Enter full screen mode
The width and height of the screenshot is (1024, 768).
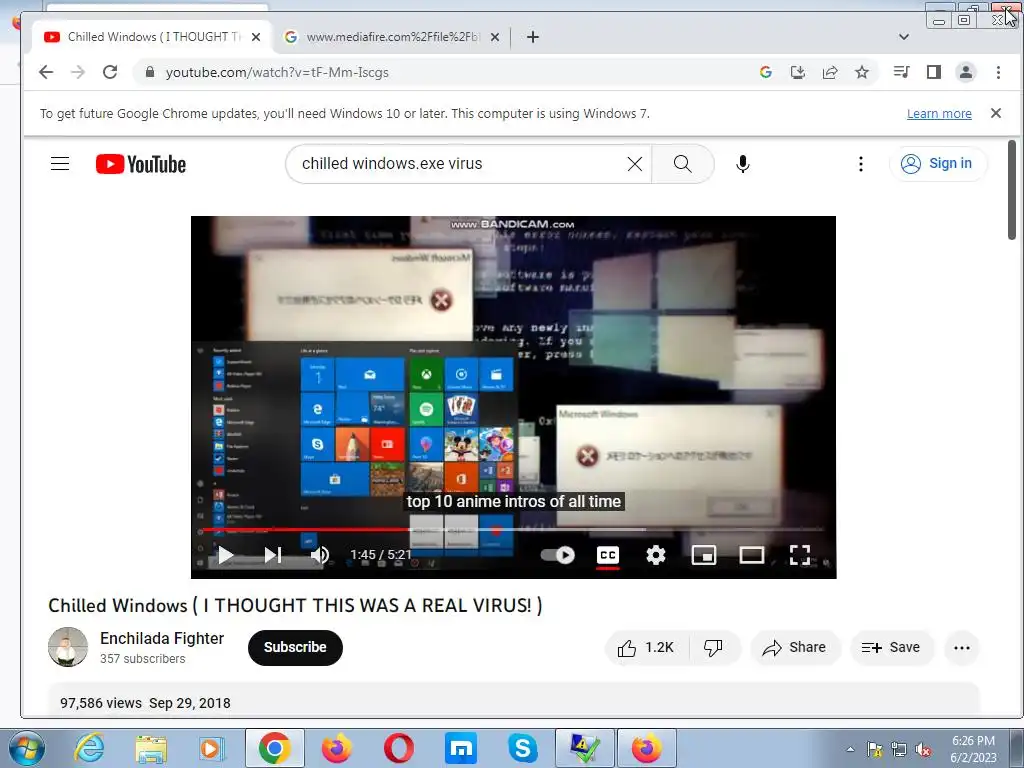[800, 555]
